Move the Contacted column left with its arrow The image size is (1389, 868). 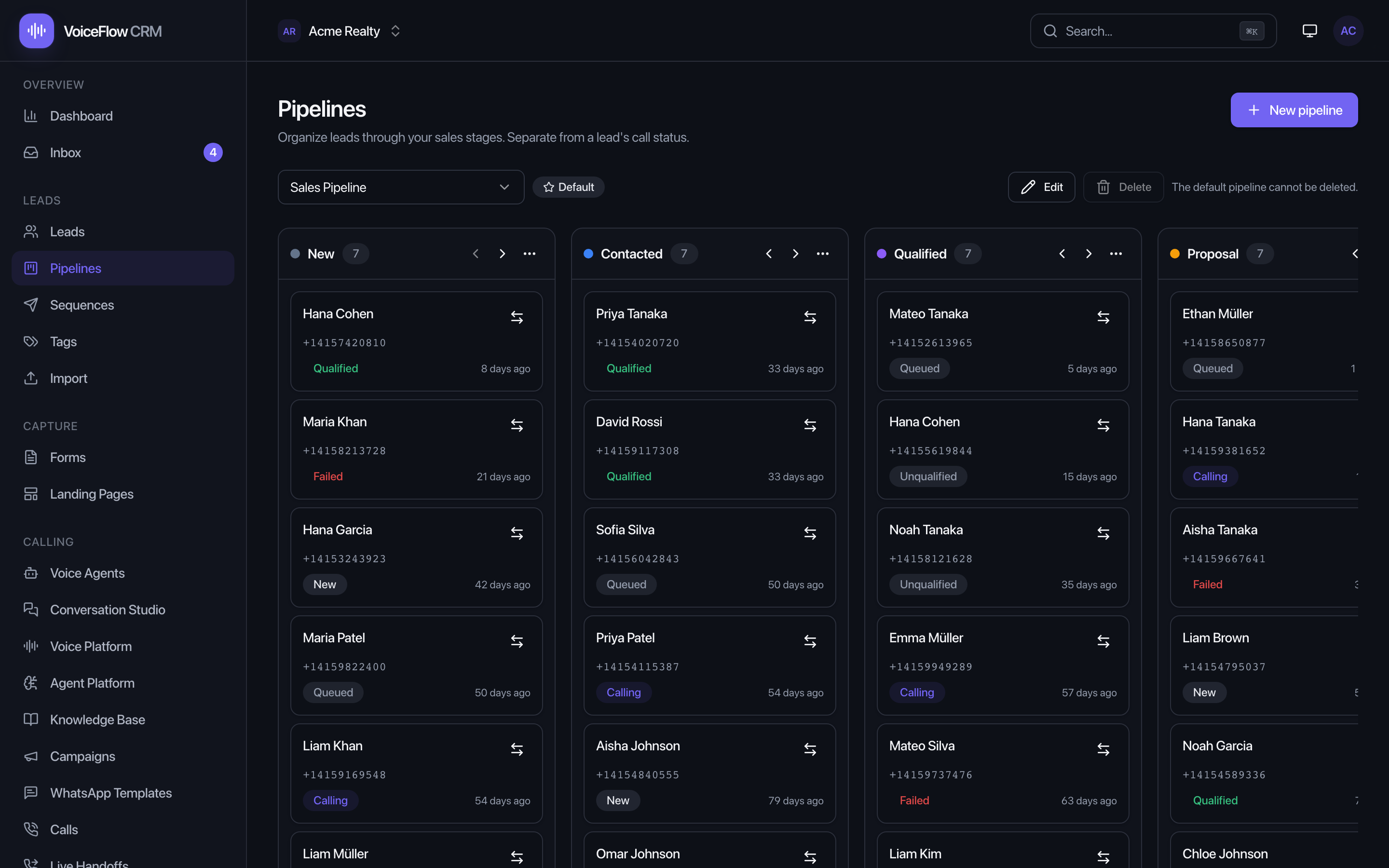tap(769, 254)
